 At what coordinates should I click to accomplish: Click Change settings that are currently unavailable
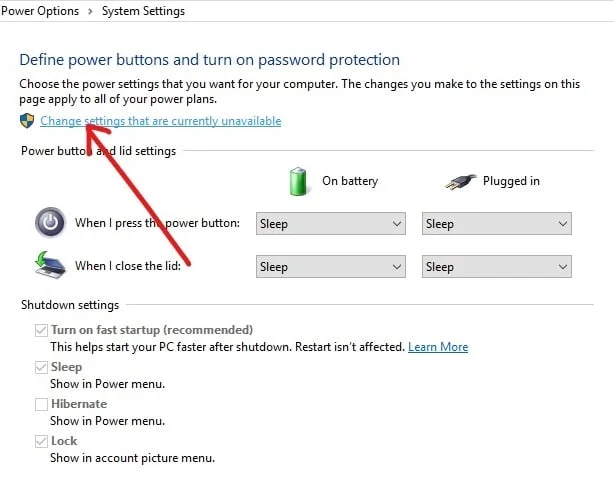pos(160,121)
